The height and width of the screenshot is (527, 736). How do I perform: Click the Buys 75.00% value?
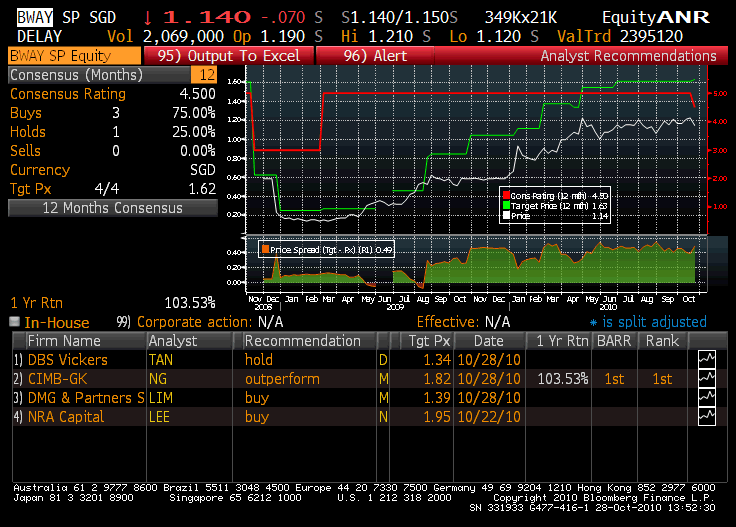[x=193, y=113]
